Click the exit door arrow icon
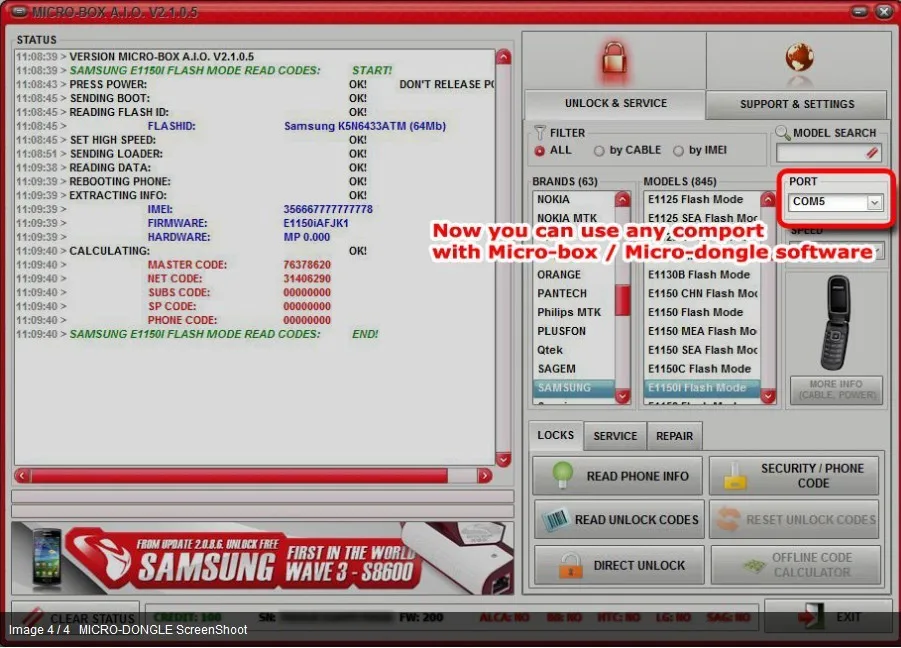This screenshot has width=901, height=648. tap(811, 617)
